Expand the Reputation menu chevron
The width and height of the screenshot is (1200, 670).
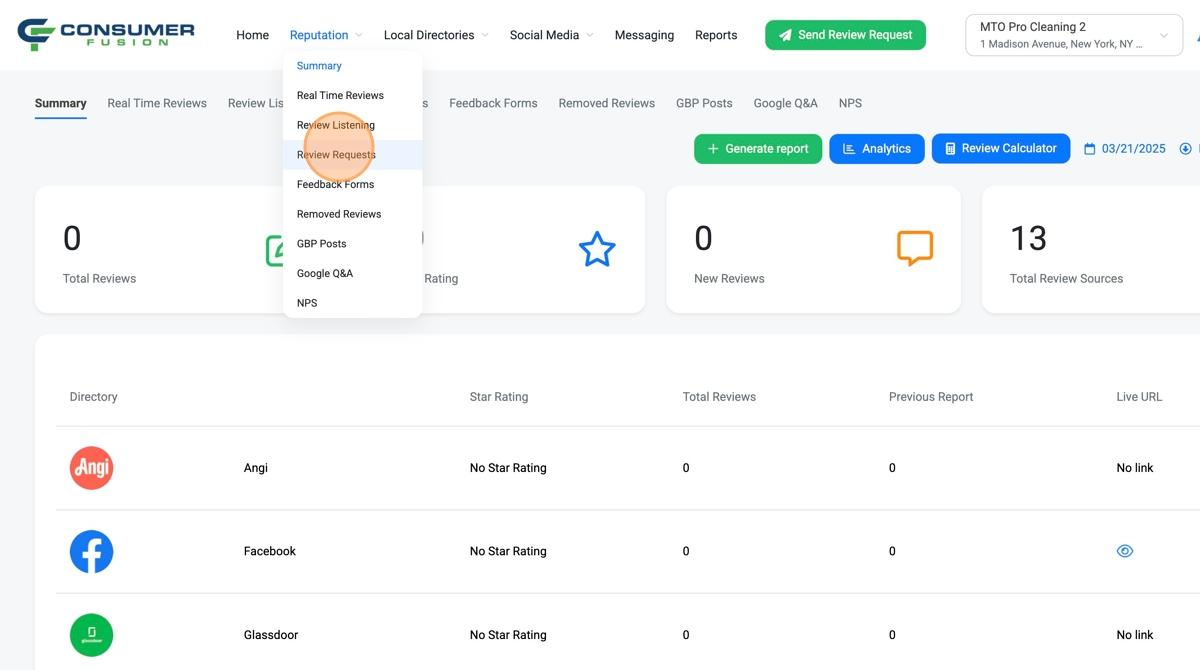358,36
